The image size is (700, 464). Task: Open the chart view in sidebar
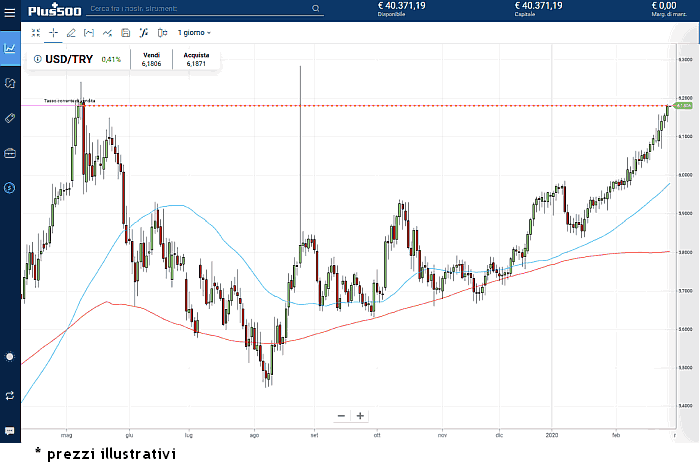10,47
